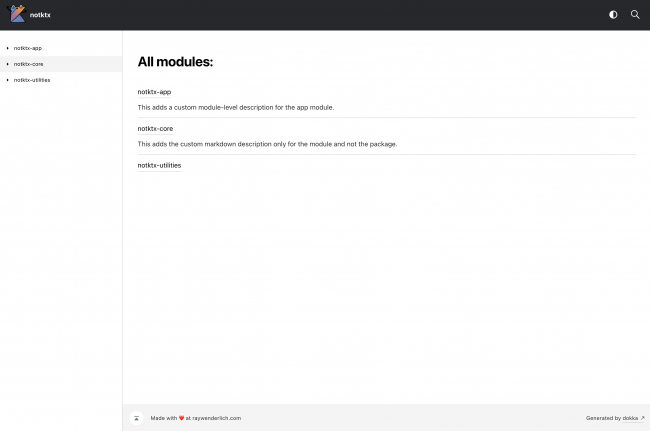Open the notktx-utilities module link
650x431 pixels.
coord(160,165)
